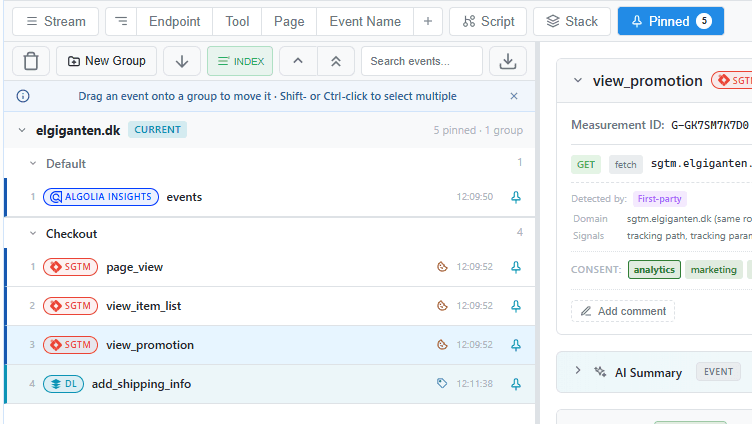Click the SGTM badge on page_view
The height and width of the screenshot is (424, 752).
(70, 267)
